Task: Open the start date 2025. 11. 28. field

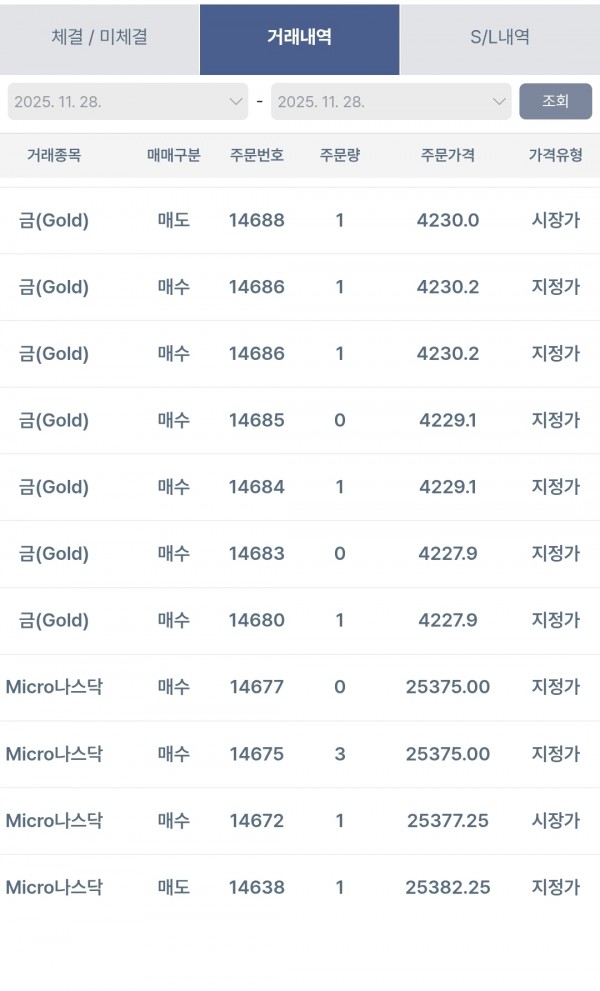Action: tap(128, 102)
